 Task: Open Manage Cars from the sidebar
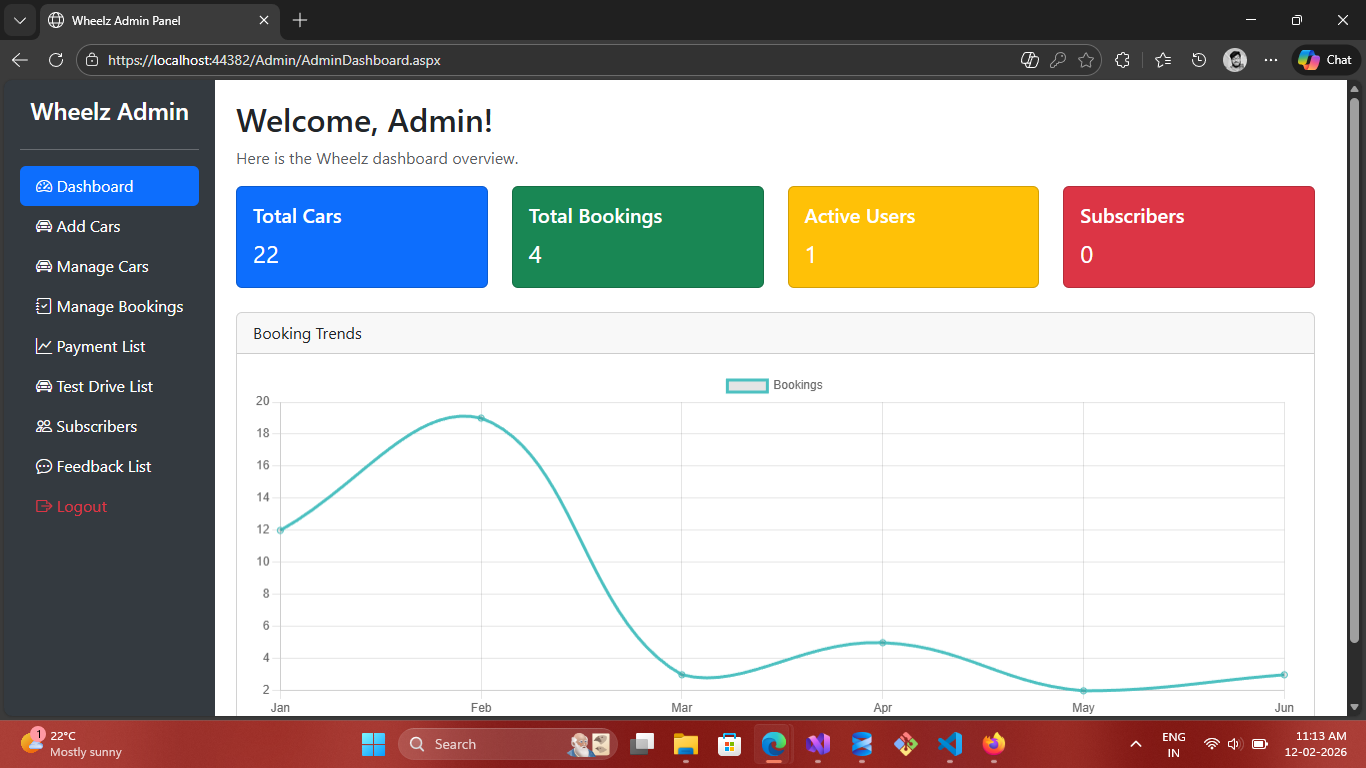pos(102,267)
